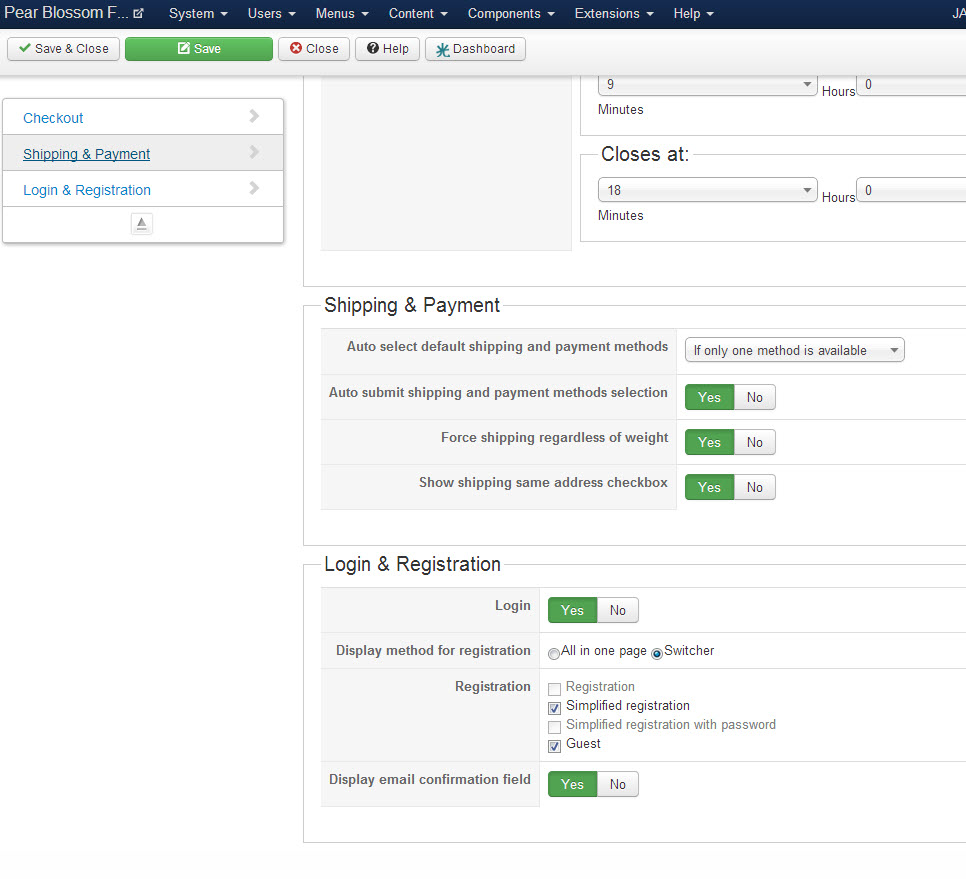This screenshot has height=879, width=966.
Task: Set Display email confirmation field to Yes
Action: [572, 784]
